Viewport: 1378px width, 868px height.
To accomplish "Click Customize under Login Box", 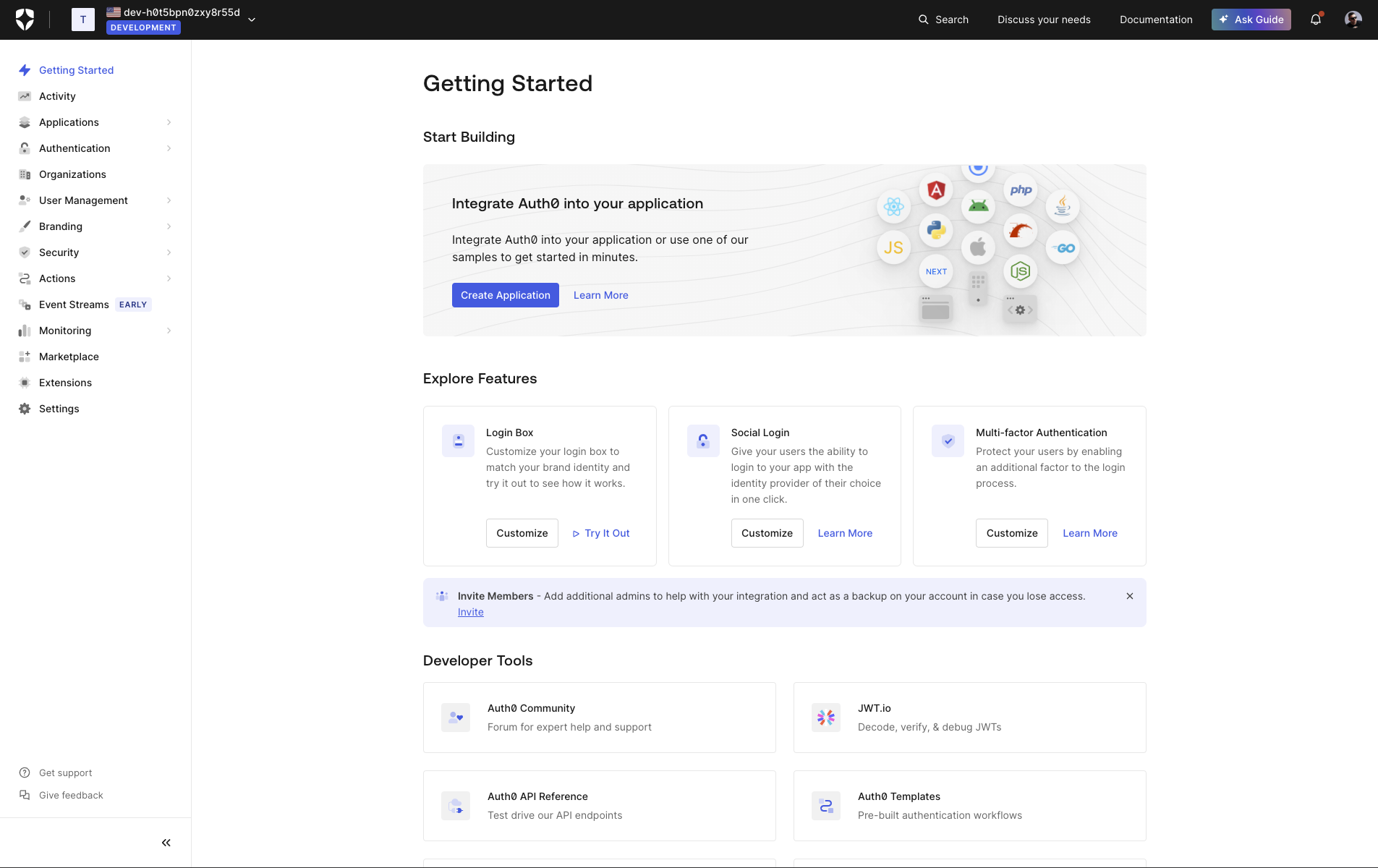I will coord(522,533).
